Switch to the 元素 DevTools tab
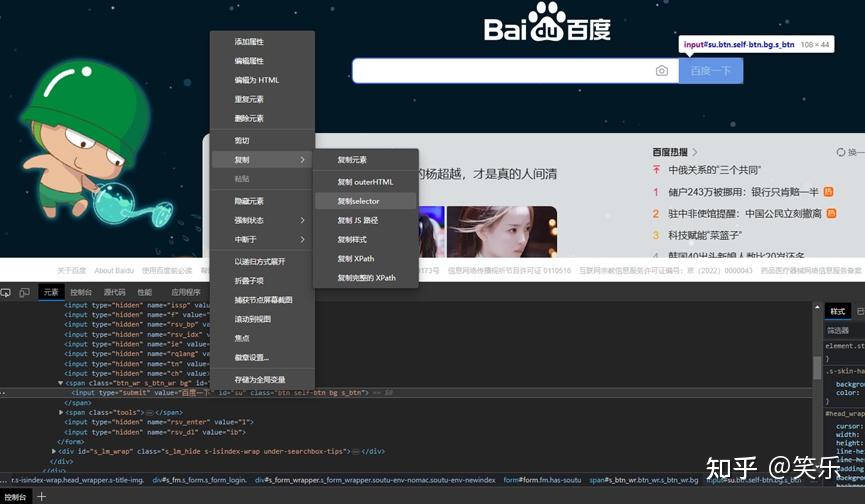 tap(51, 292)
